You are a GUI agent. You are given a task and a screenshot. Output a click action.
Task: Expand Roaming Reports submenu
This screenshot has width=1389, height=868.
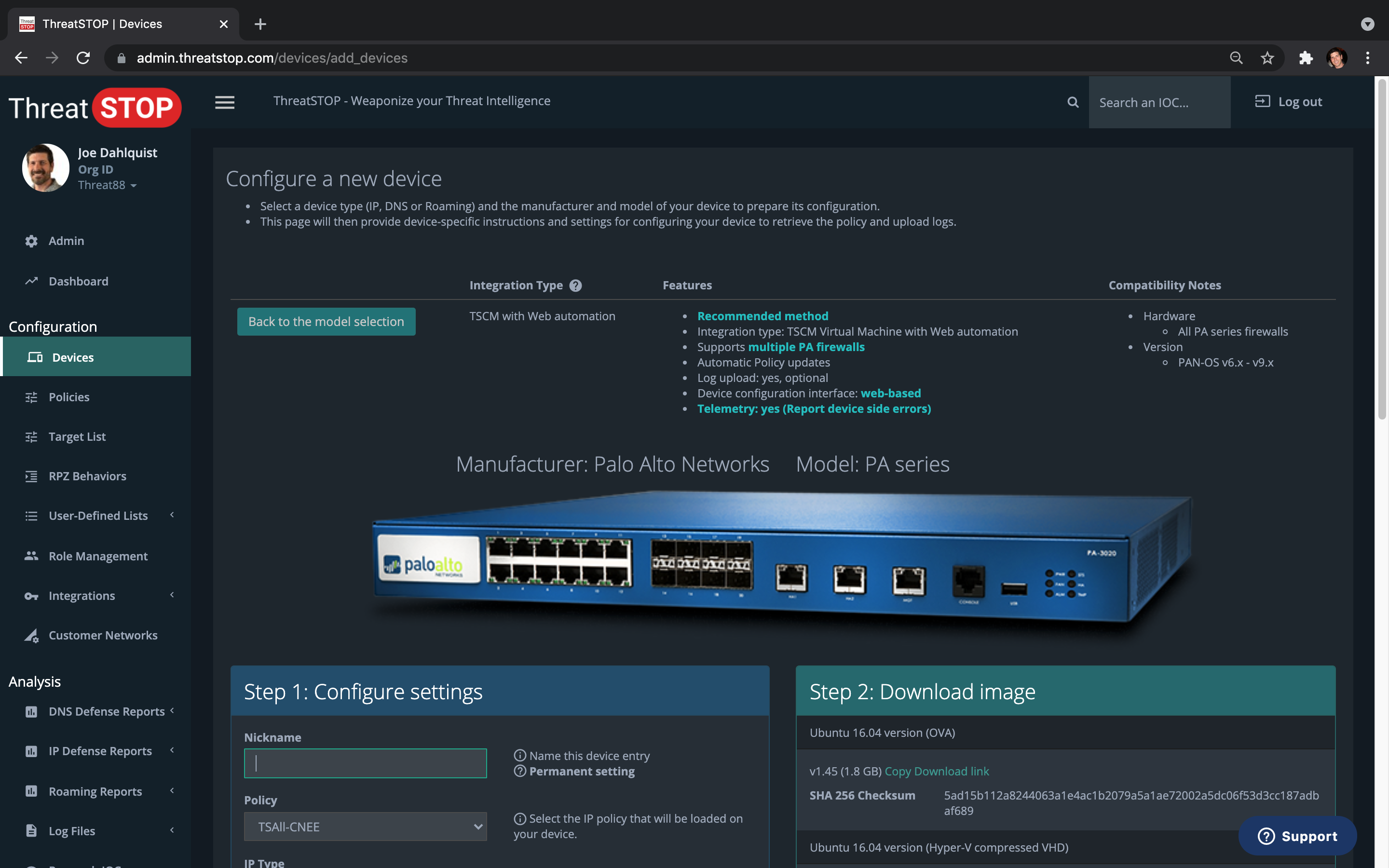coord(172,790)
